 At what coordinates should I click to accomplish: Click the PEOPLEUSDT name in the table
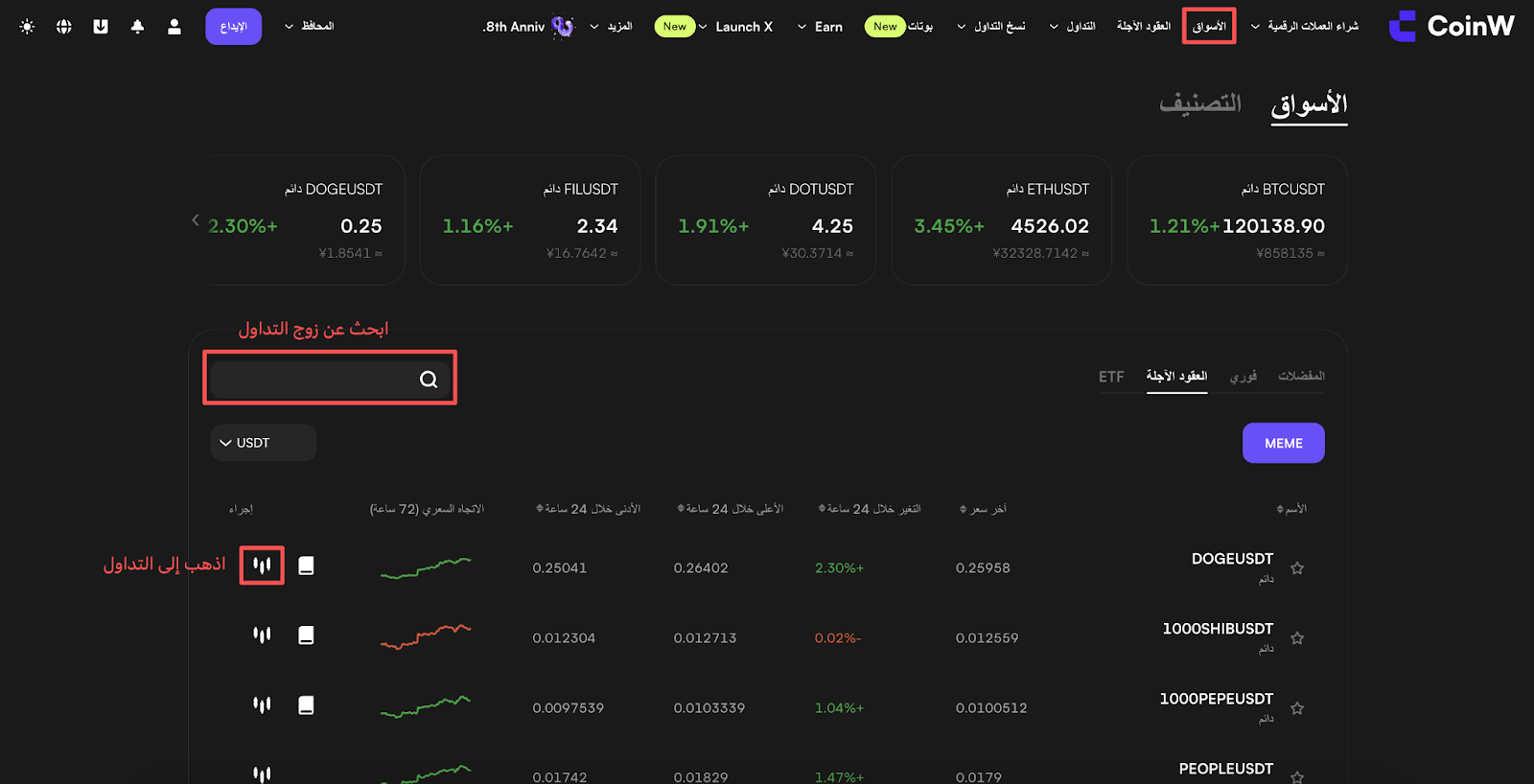[1226, 769]
